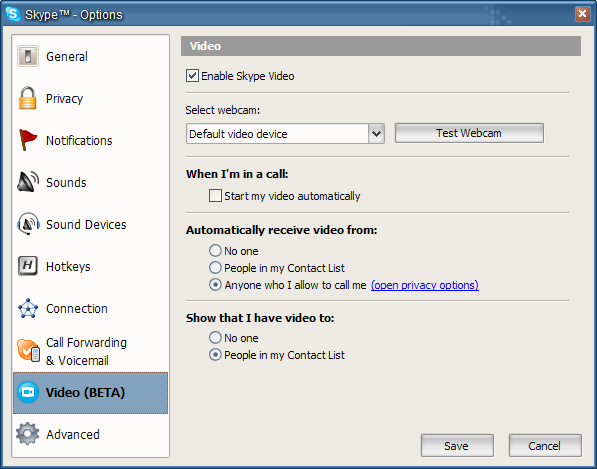Show video to People in my Contact List
The height and width of the screenshot is (469, 597).
coord(215,355)
